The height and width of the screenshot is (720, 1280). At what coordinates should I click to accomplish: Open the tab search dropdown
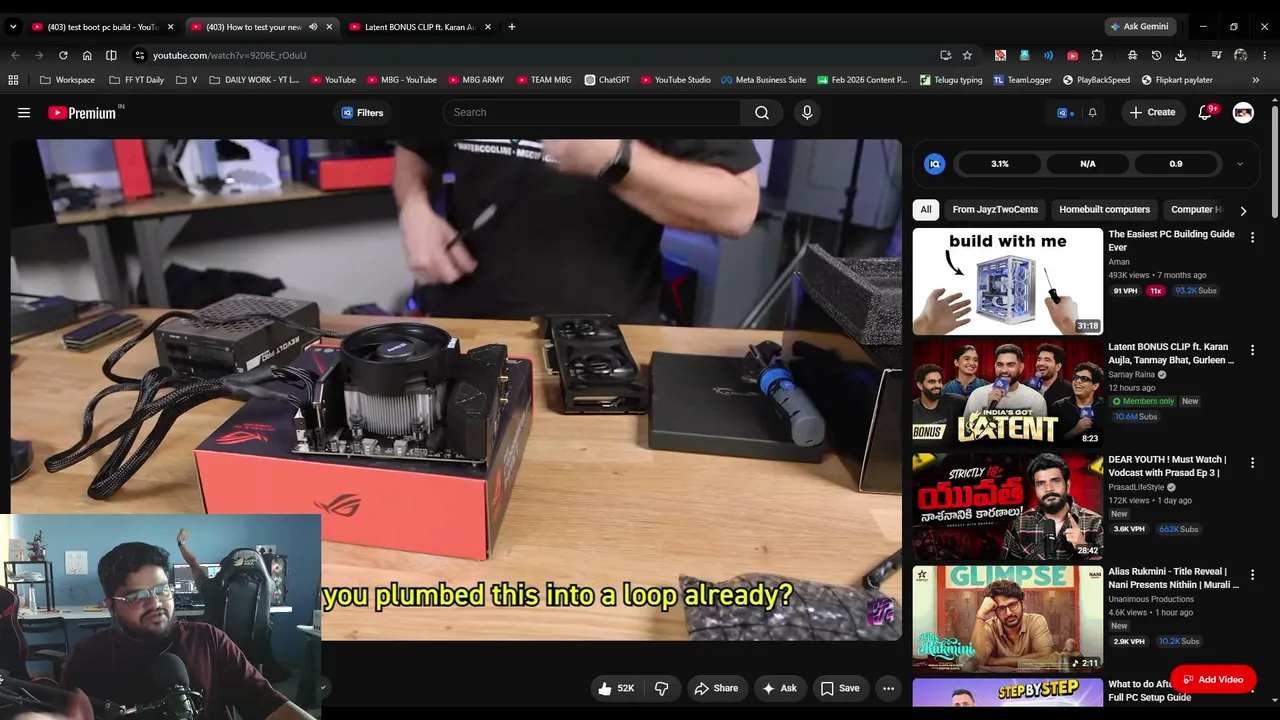click(13, 27)
